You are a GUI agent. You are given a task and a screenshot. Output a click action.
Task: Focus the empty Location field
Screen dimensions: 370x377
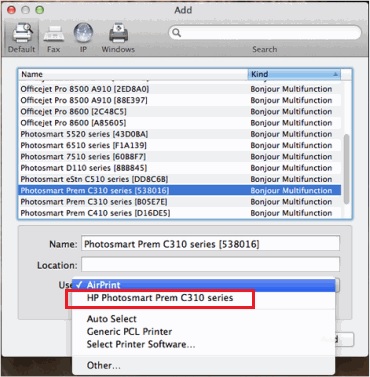(211, 265)
